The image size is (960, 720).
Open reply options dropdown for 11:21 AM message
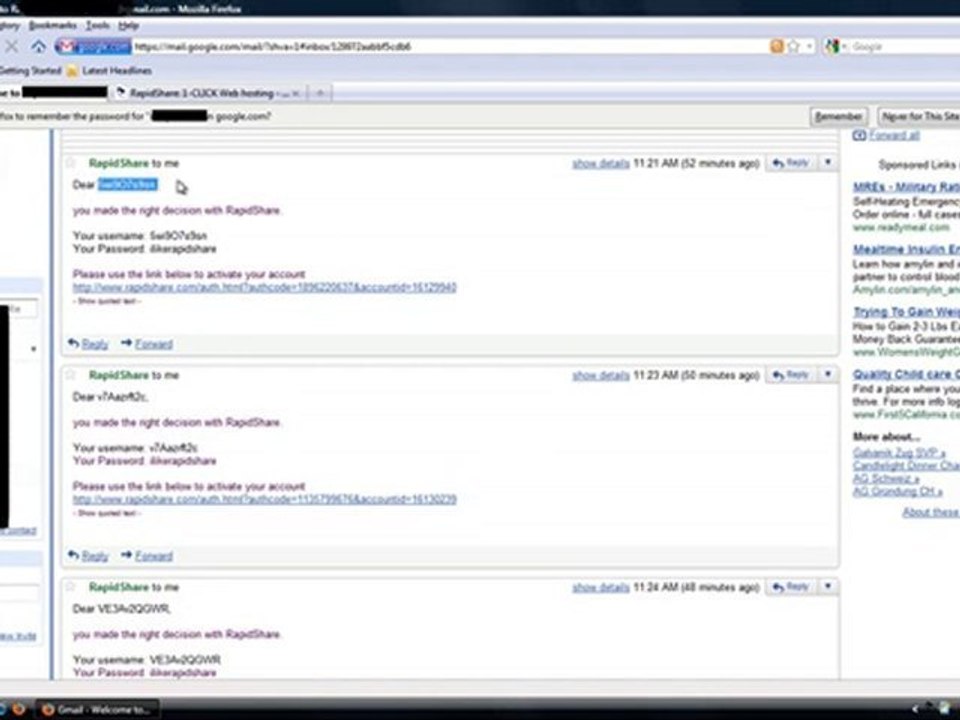pyautogui.click(x=828, y=163)
